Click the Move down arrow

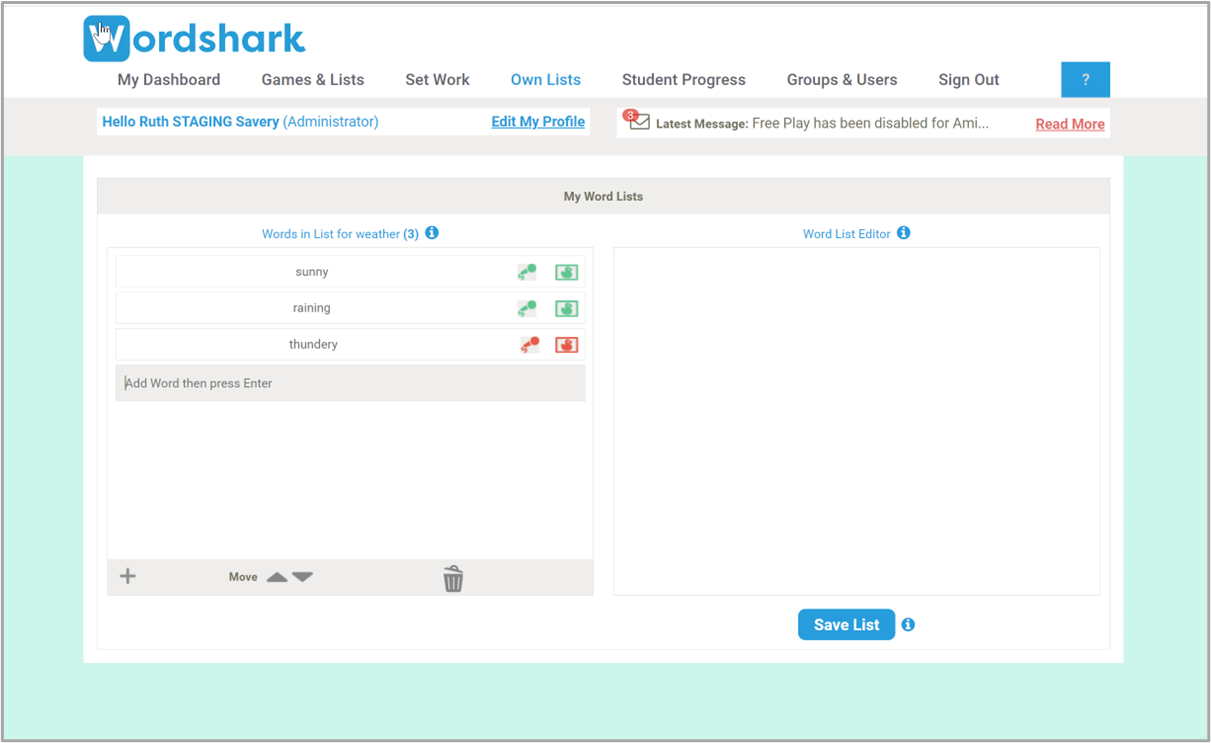[x=303, y=577]
